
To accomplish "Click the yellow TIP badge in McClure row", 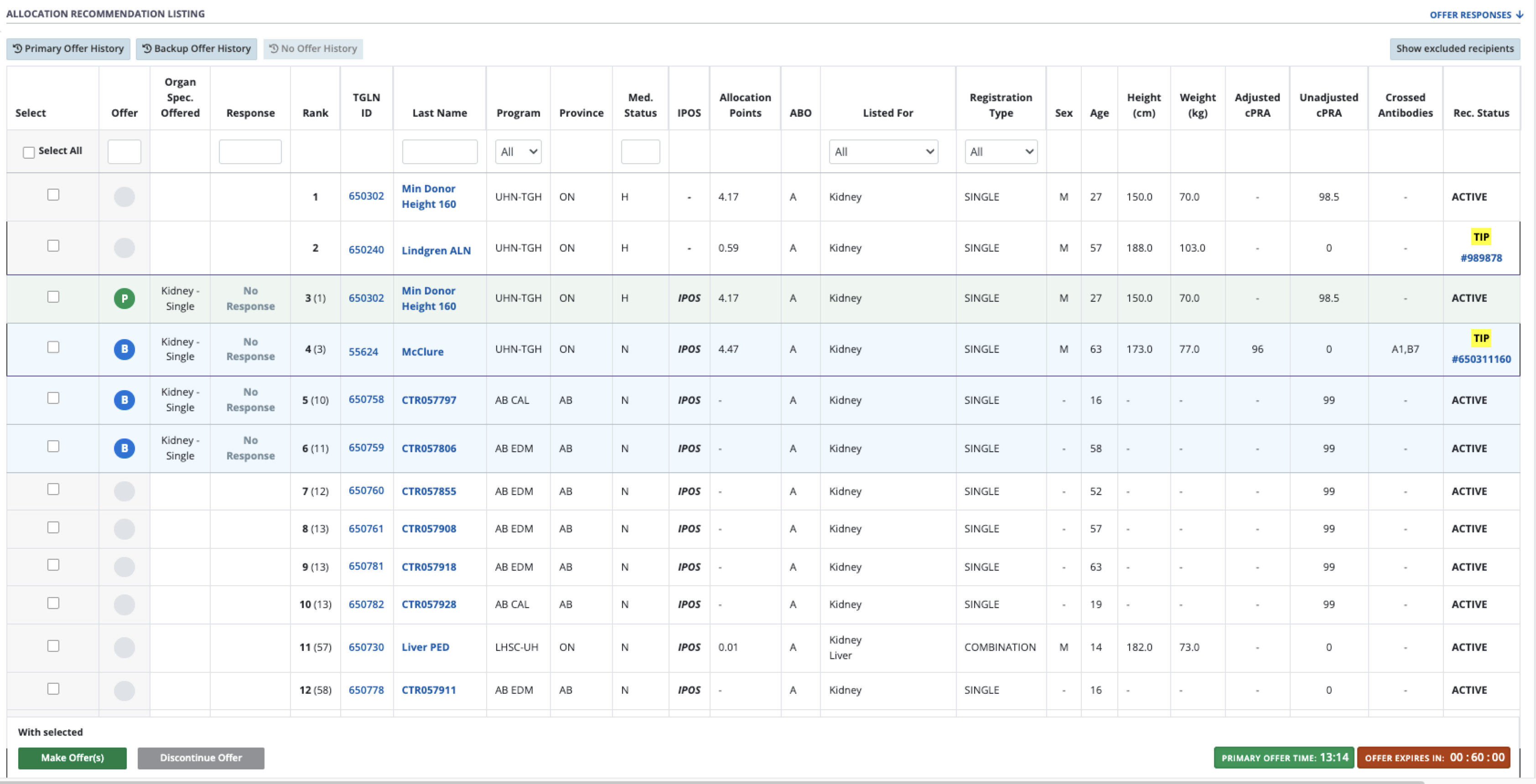I will (1480, 338).
